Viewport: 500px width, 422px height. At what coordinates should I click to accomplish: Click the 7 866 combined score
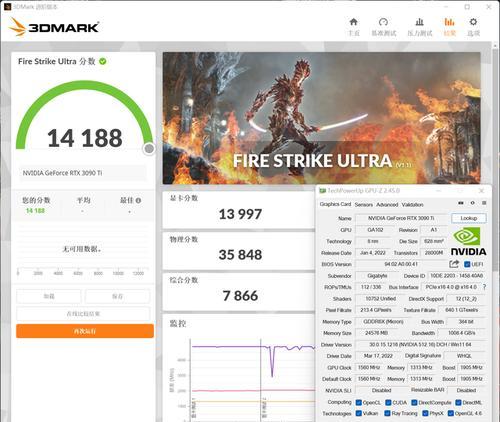(240, 295)
